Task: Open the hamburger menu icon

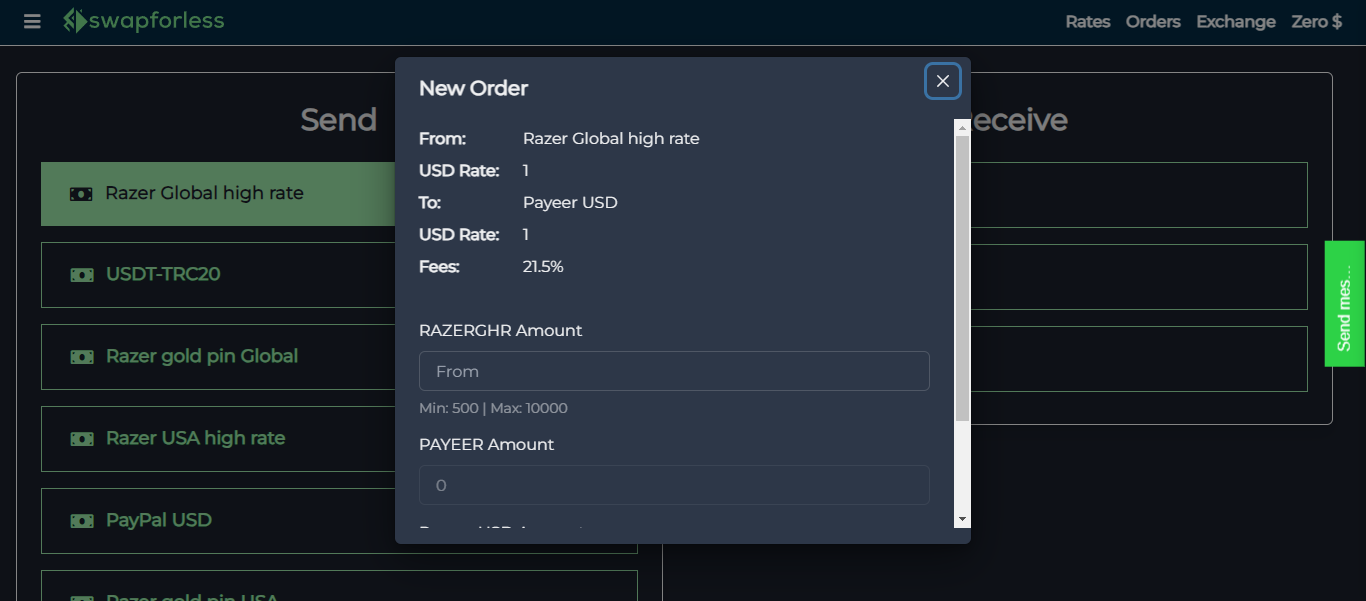Action: click(32, 22)
